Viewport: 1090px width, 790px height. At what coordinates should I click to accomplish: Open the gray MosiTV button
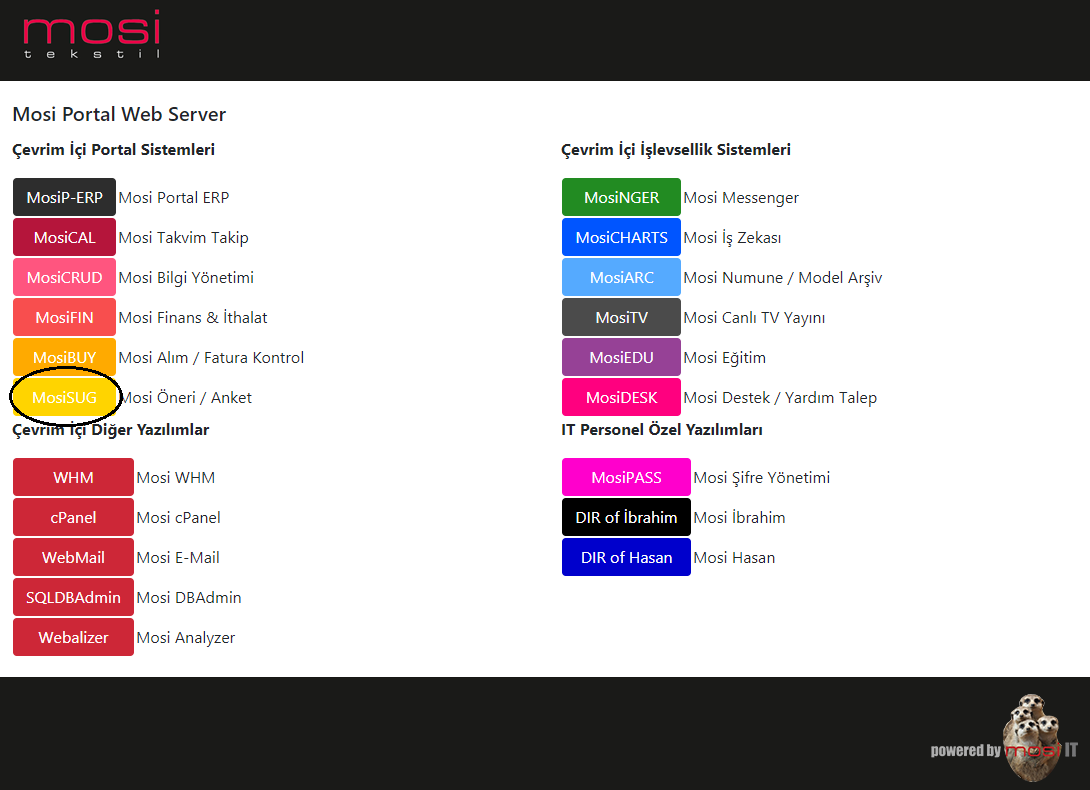pos(621,317)
